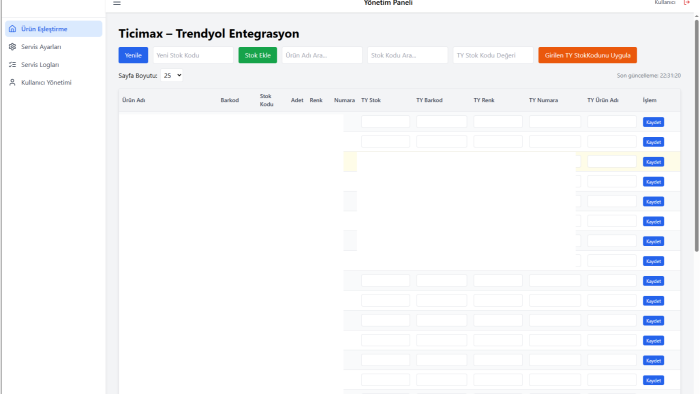
Task: Click the Numara column header
Action: click(344, 100)
